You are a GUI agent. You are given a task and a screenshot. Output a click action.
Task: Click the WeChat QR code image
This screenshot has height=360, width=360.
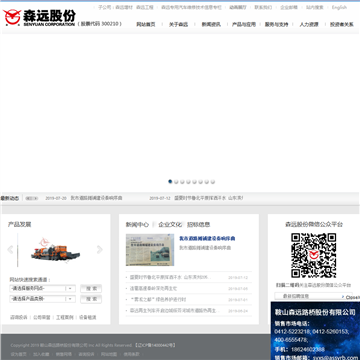click(314, 256)
